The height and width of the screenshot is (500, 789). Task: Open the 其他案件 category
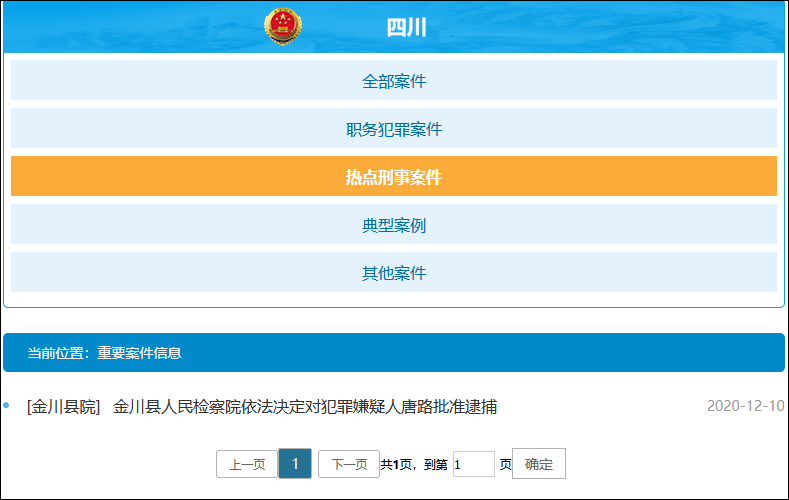pos(394,272)
